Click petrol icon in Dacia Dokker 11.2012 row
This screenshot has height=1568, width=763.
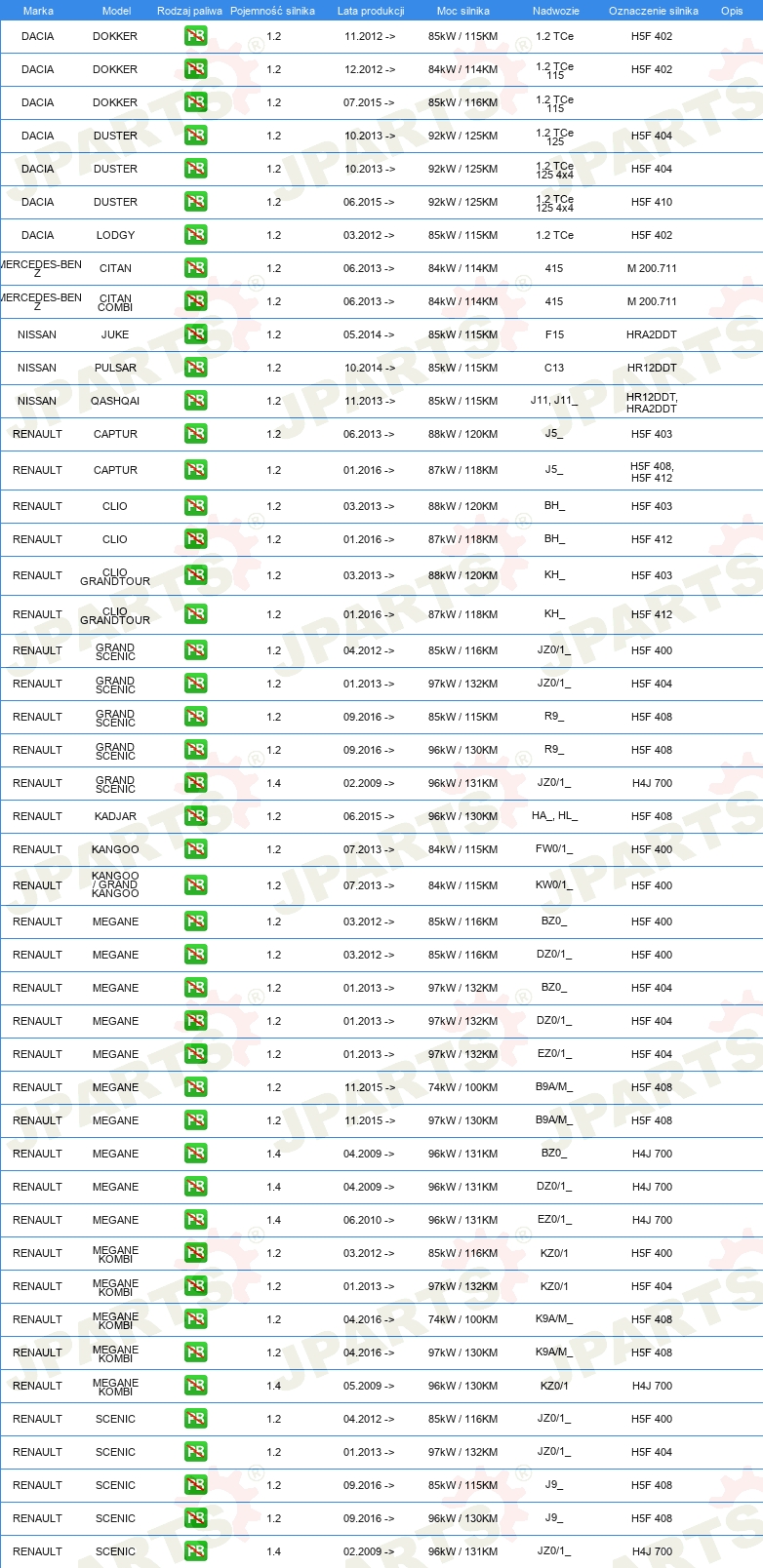[195, 37]
